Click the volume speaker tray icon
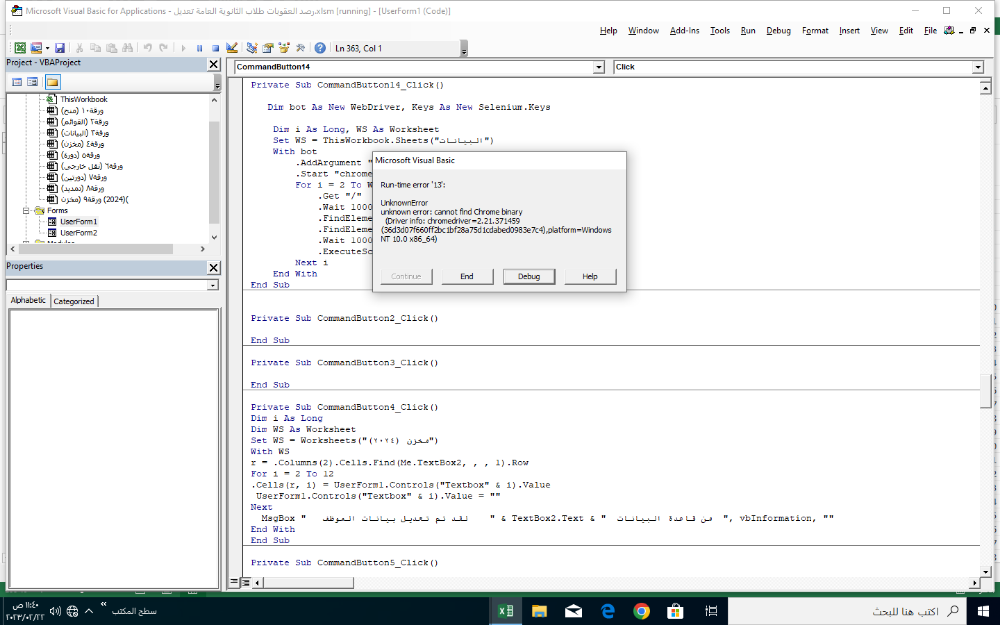 [x=55, y=611]
